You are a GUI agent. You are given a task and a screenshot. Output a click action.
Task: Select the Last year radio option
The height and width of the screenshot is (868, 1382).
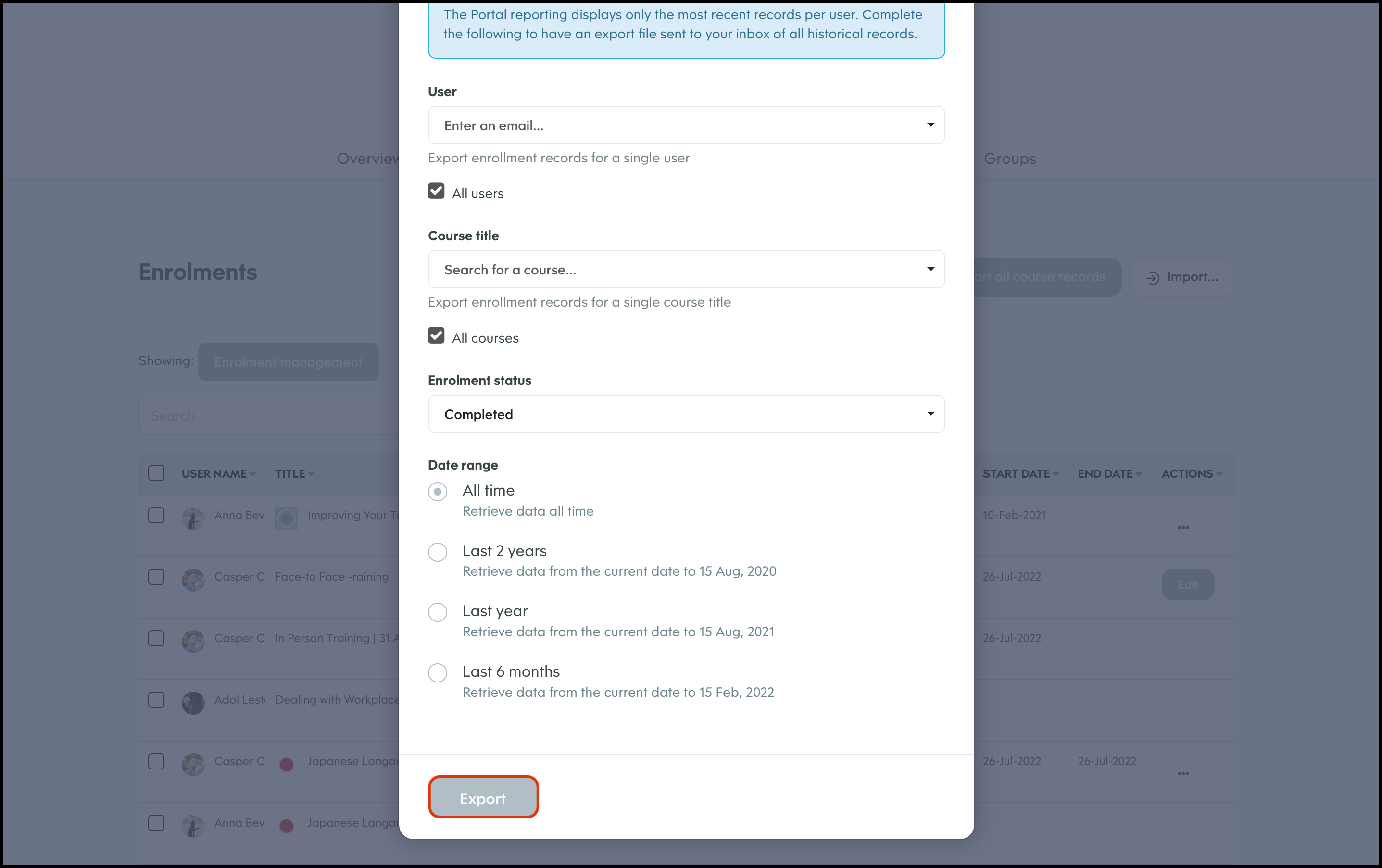[x=437, y=612]
